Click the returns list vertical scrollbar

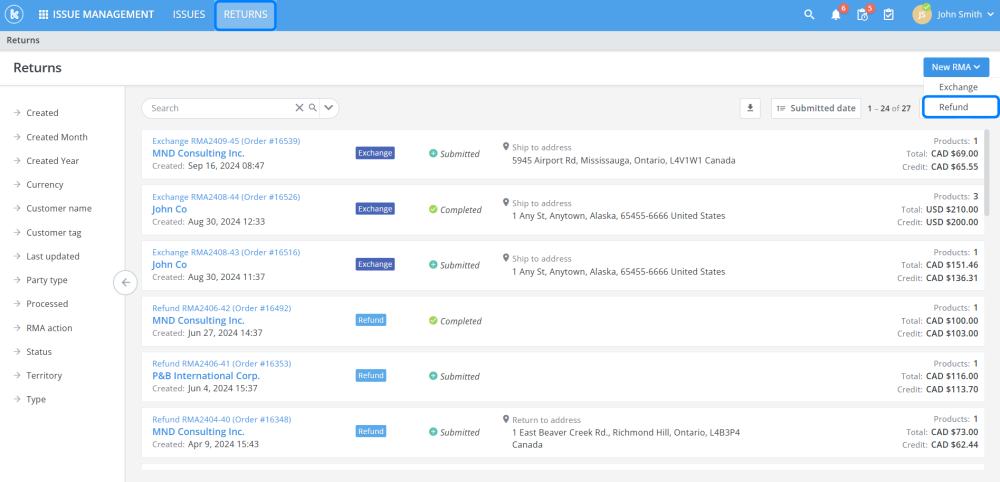988,173
